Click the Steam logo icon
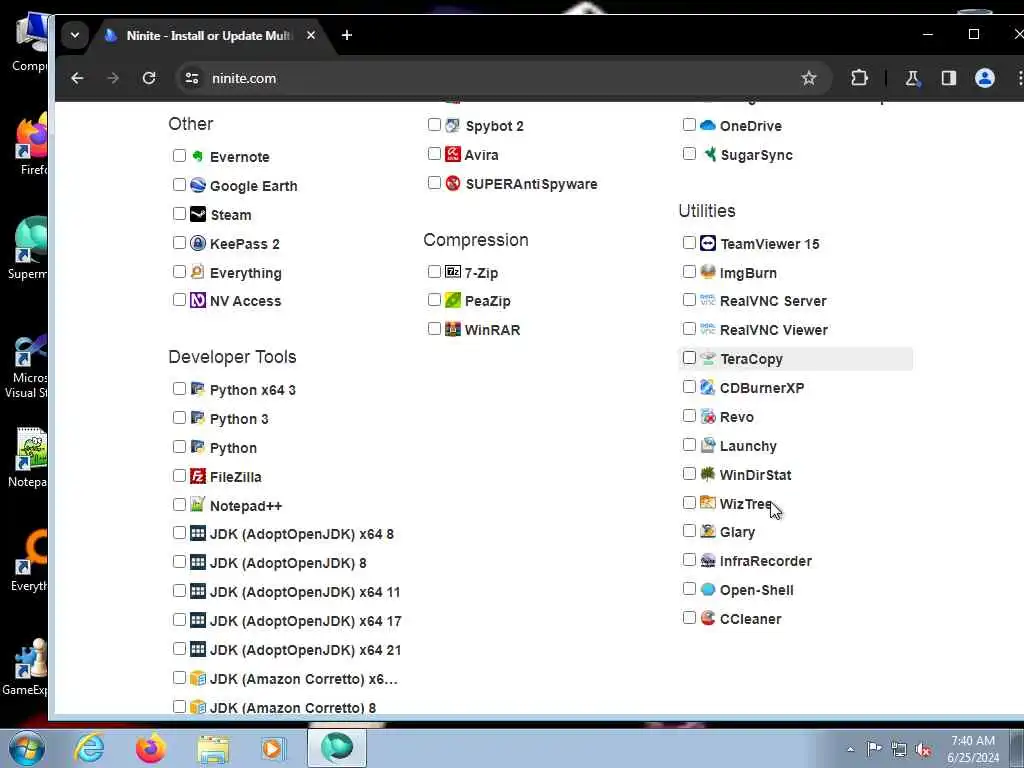 pyautogui.click(x=197, y=214)
